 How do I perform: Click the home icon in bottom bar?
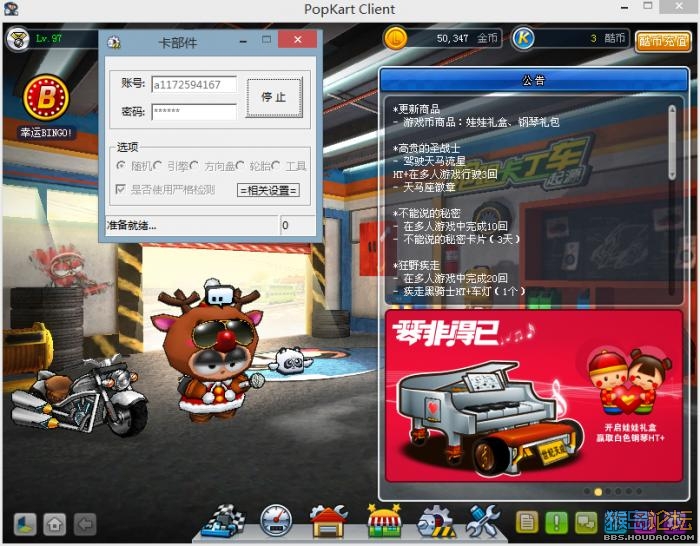(55, 524)
